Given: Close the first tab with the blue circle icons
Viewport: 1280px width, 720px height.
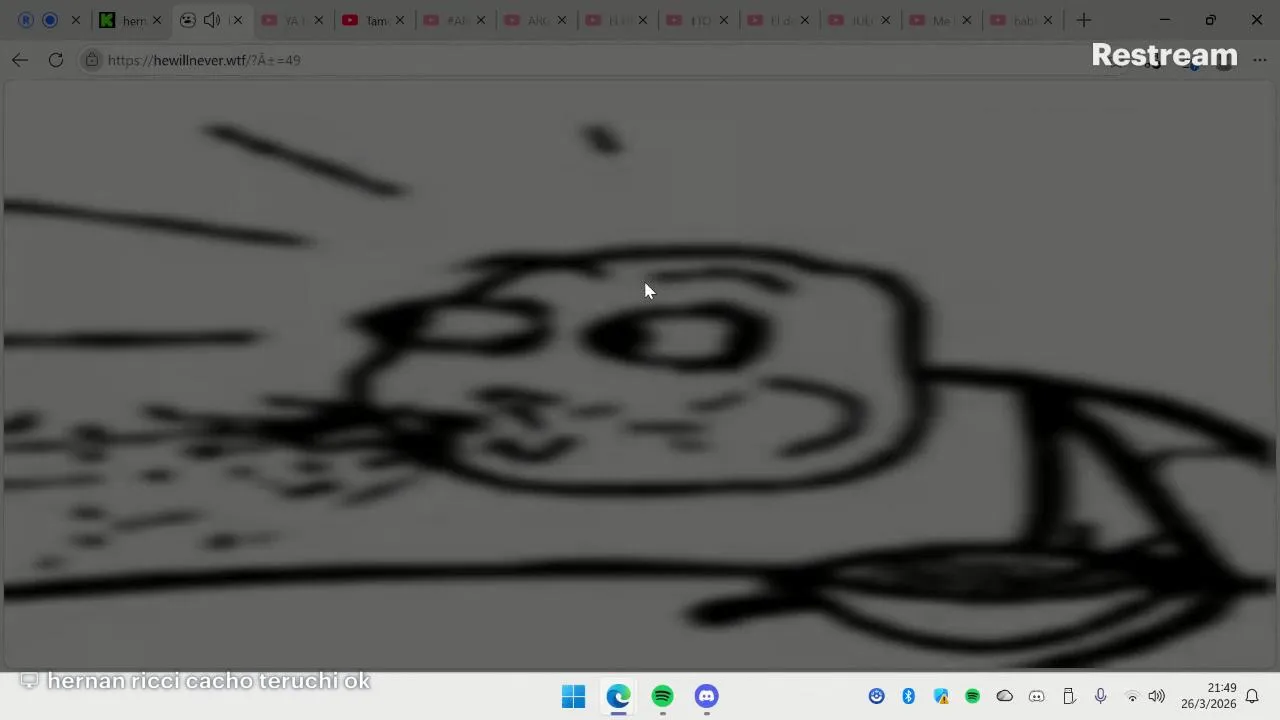Looking at the screenshot, I should (x=75, y=20).
